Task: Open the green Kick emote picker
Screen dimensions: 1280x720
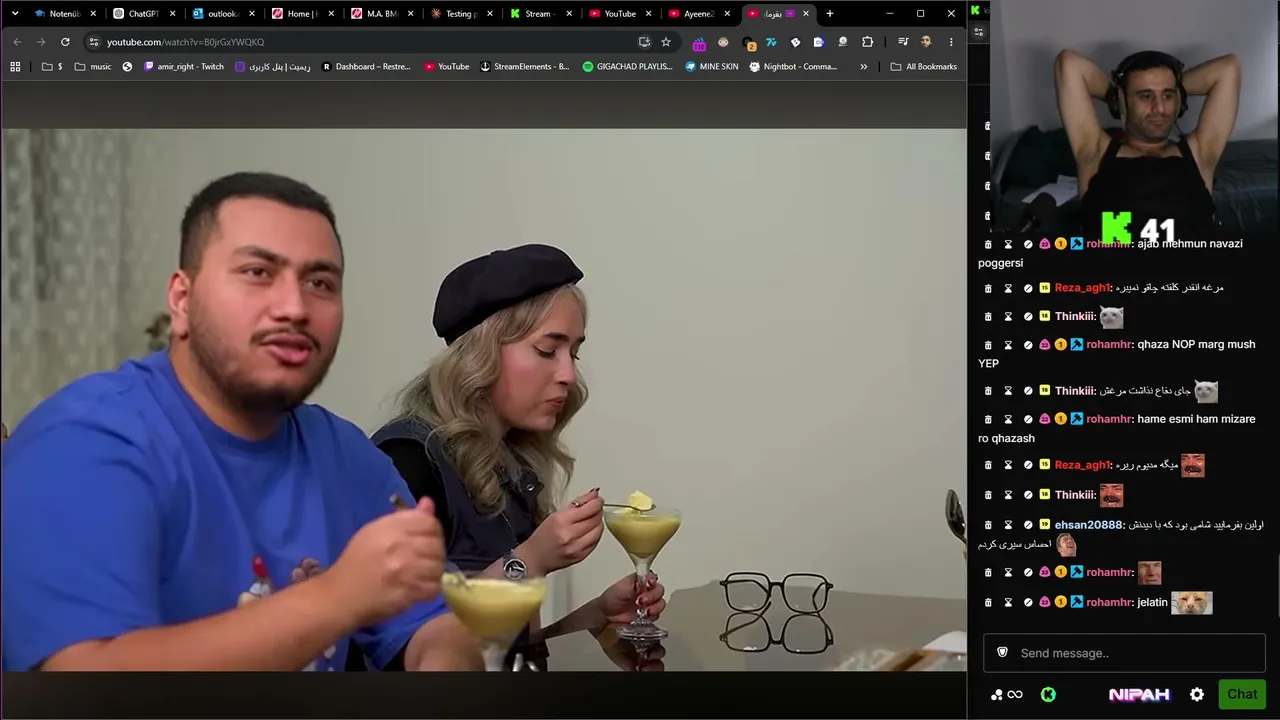Action: [1048, 694]
